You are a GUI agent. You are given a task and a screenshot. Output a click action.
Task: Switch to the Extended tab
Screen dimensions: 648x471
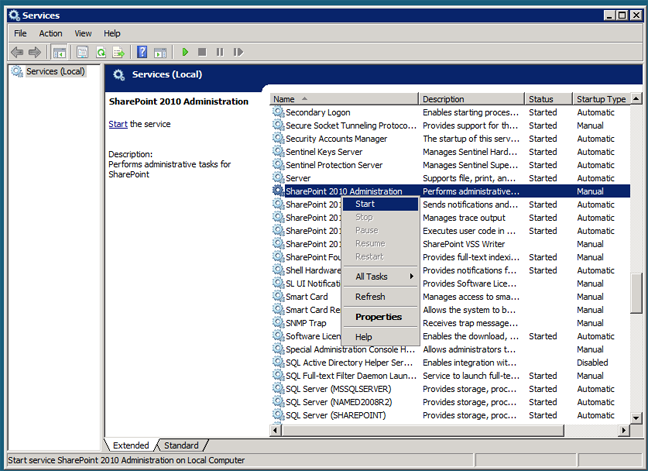[x=131, y=445]
